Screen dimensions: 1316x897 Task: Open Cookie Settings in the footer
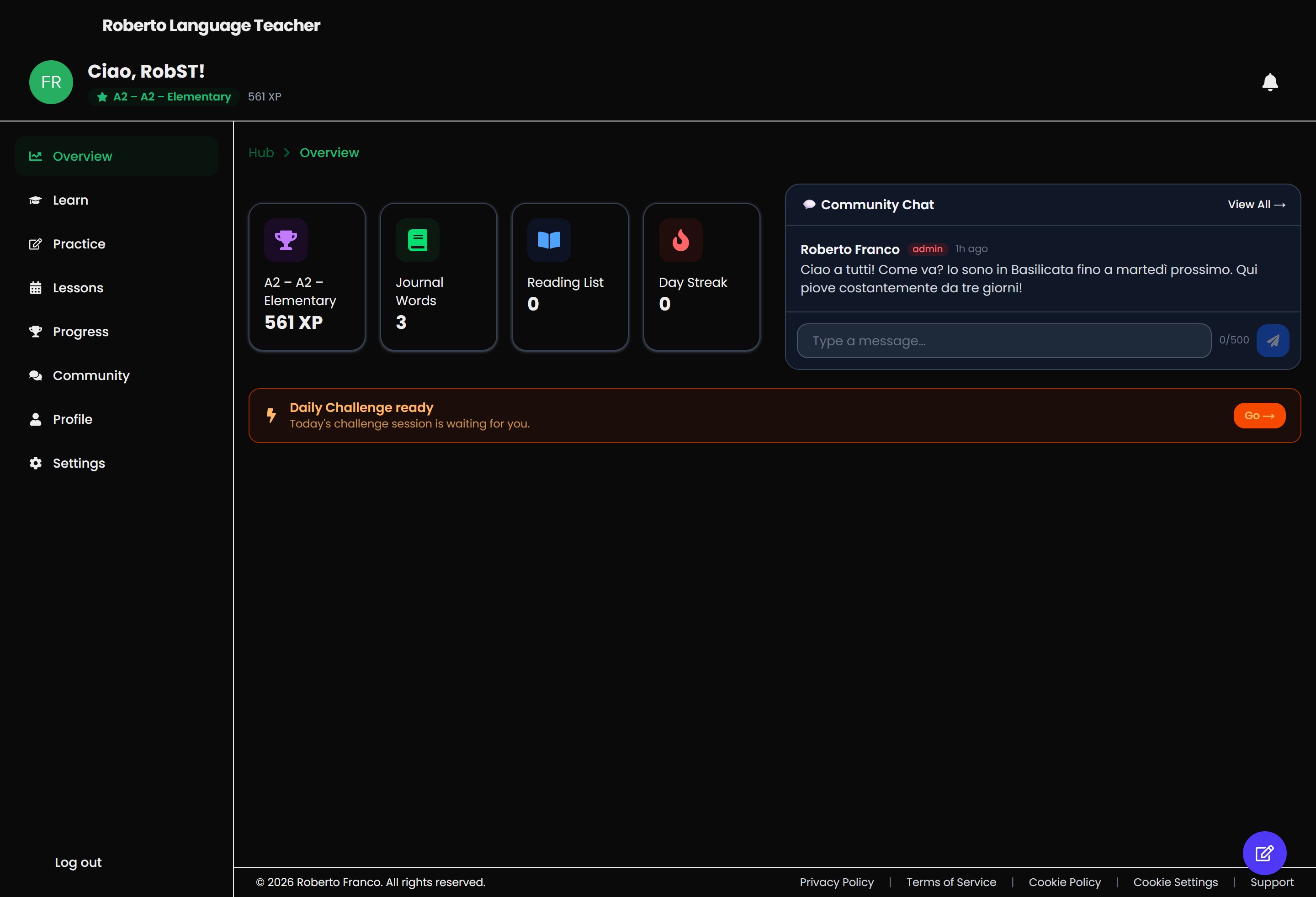click(x=1175, y=882)
